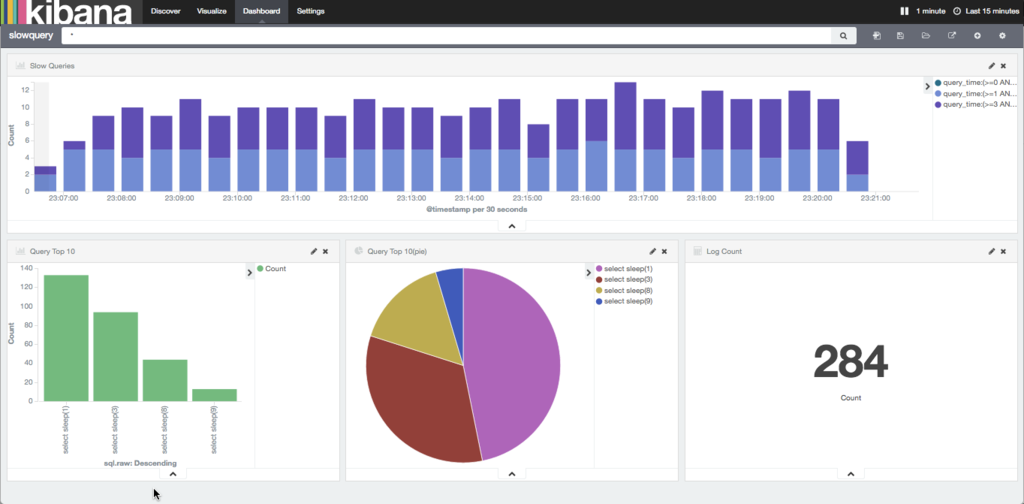Click the 284 log count metric
The height and width of the screenshot is (504, 1024).
click(850, 362)
